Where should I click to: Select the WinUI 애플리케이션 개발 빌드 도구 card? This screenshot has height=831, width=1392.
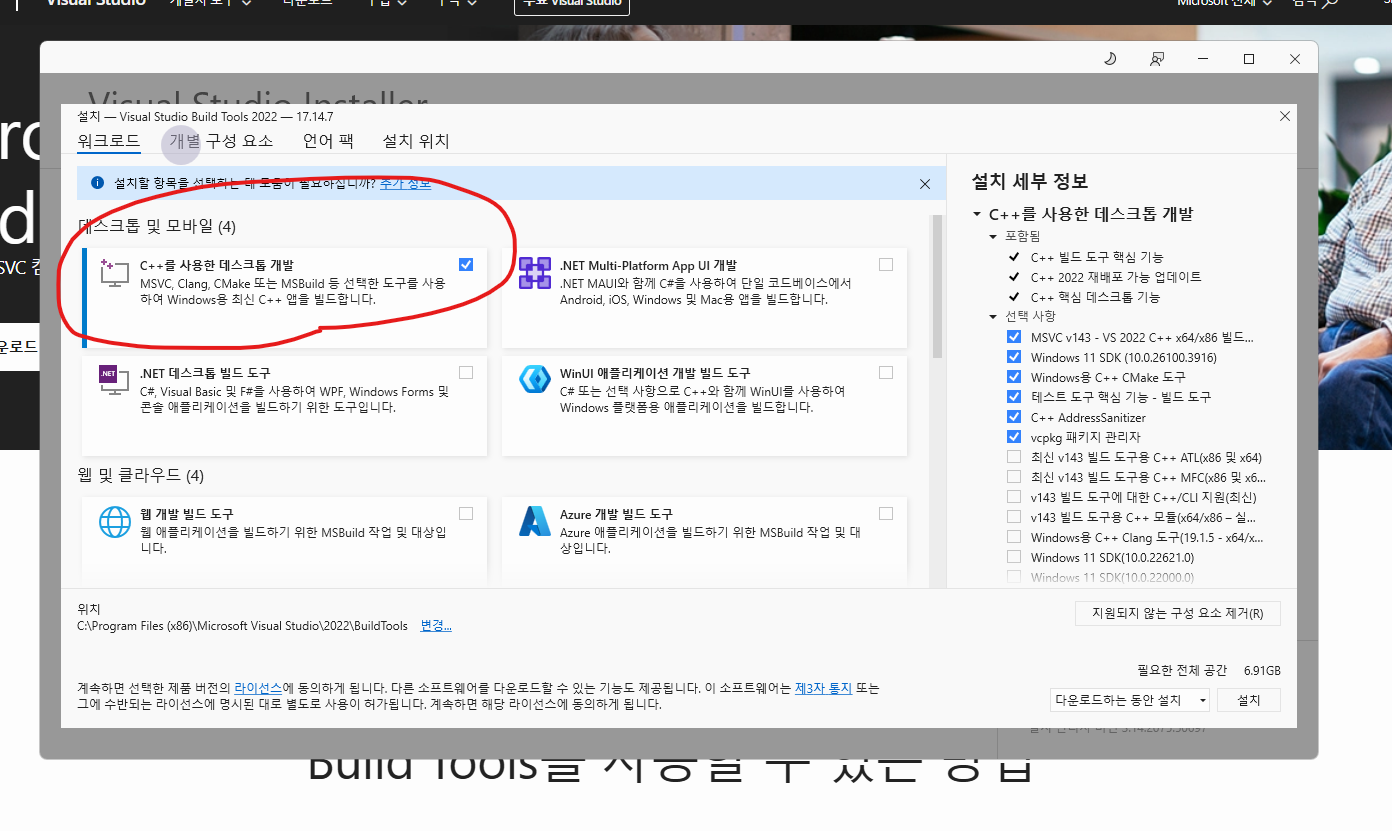[704, 406]
